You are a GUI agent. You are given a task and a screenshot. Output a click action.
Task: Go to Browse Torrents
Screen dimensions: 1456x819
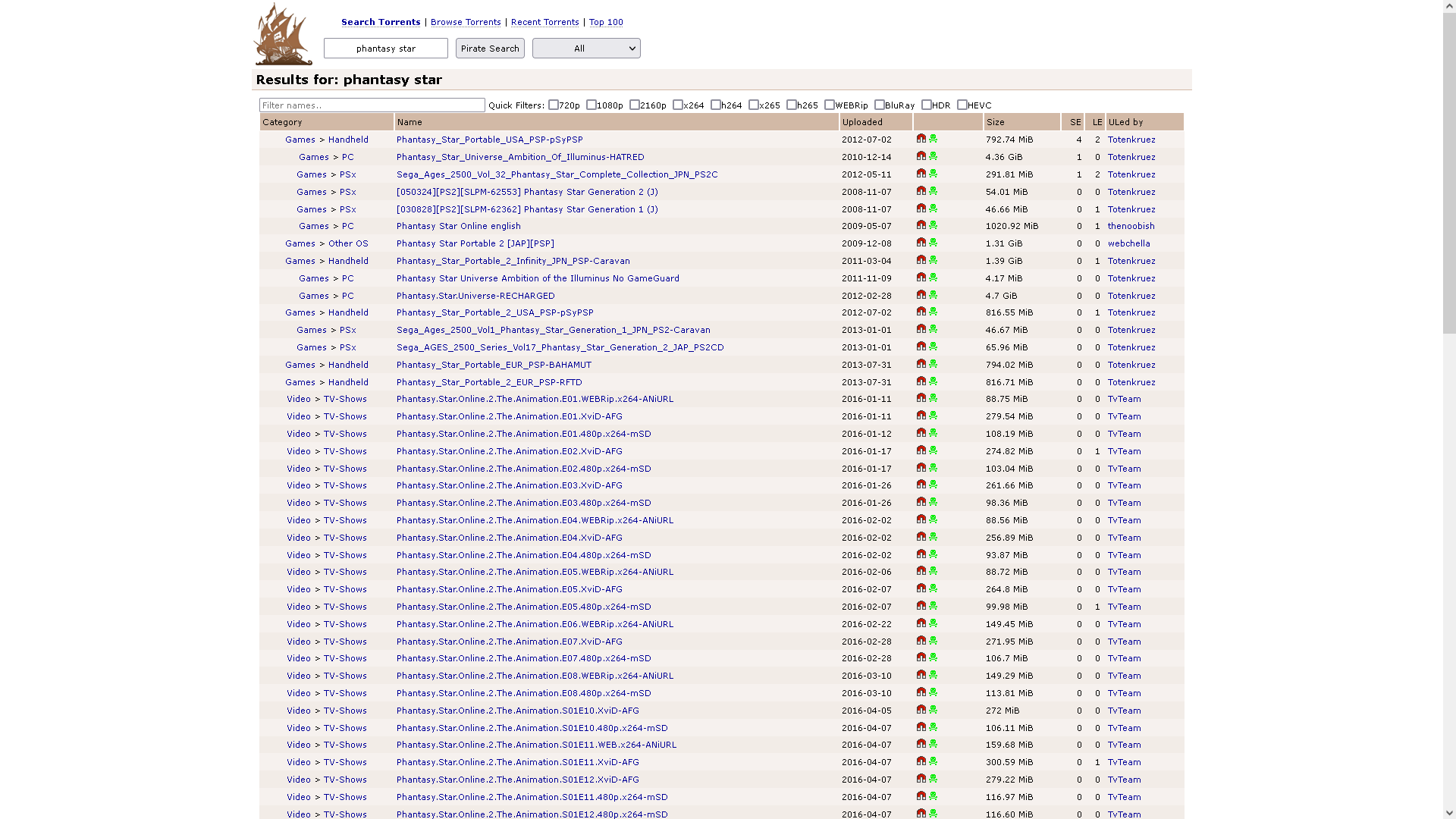pos(466,22)
